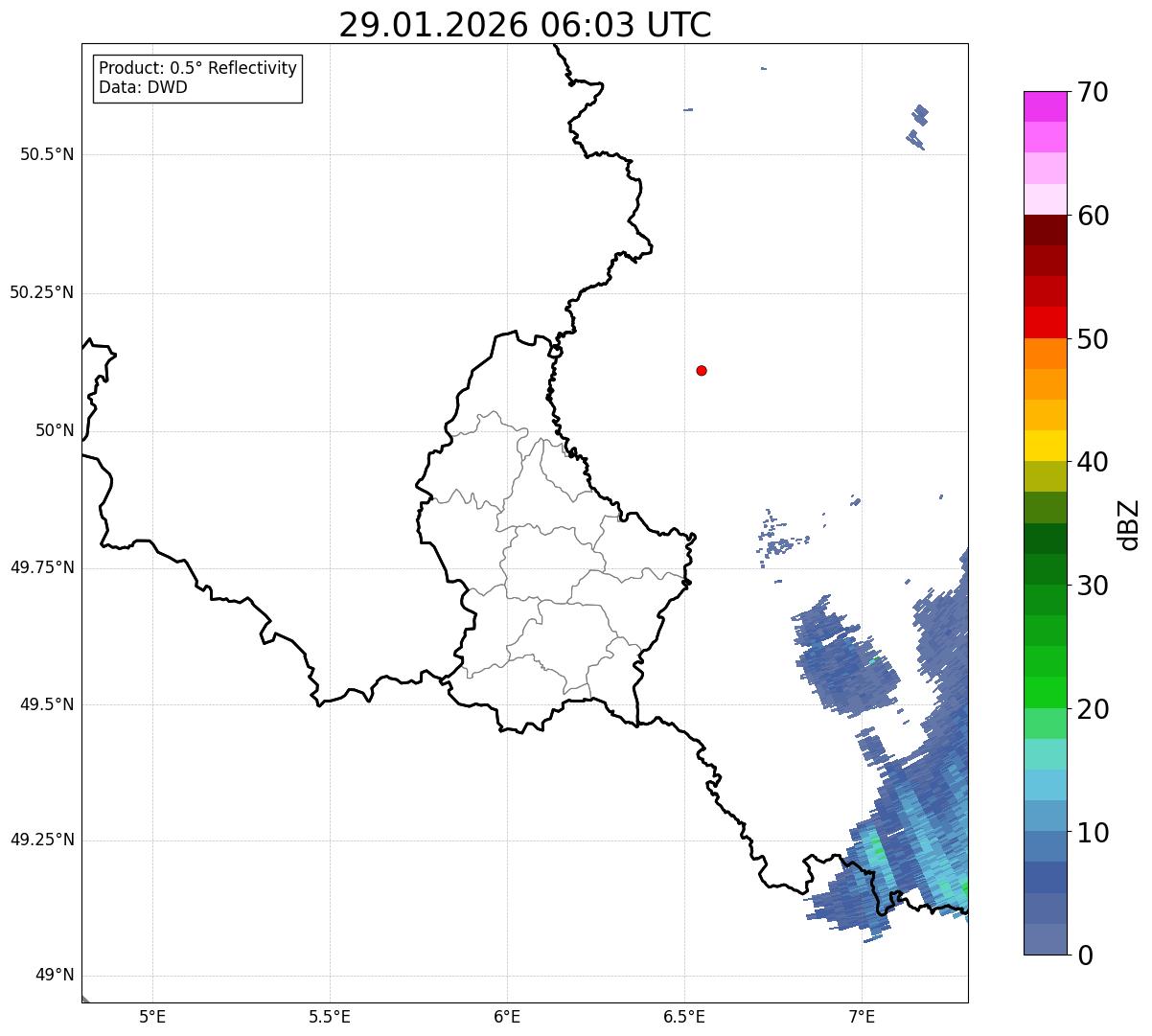
Task: Click the colorbar tick label 50
Action: click(1094, 339)
